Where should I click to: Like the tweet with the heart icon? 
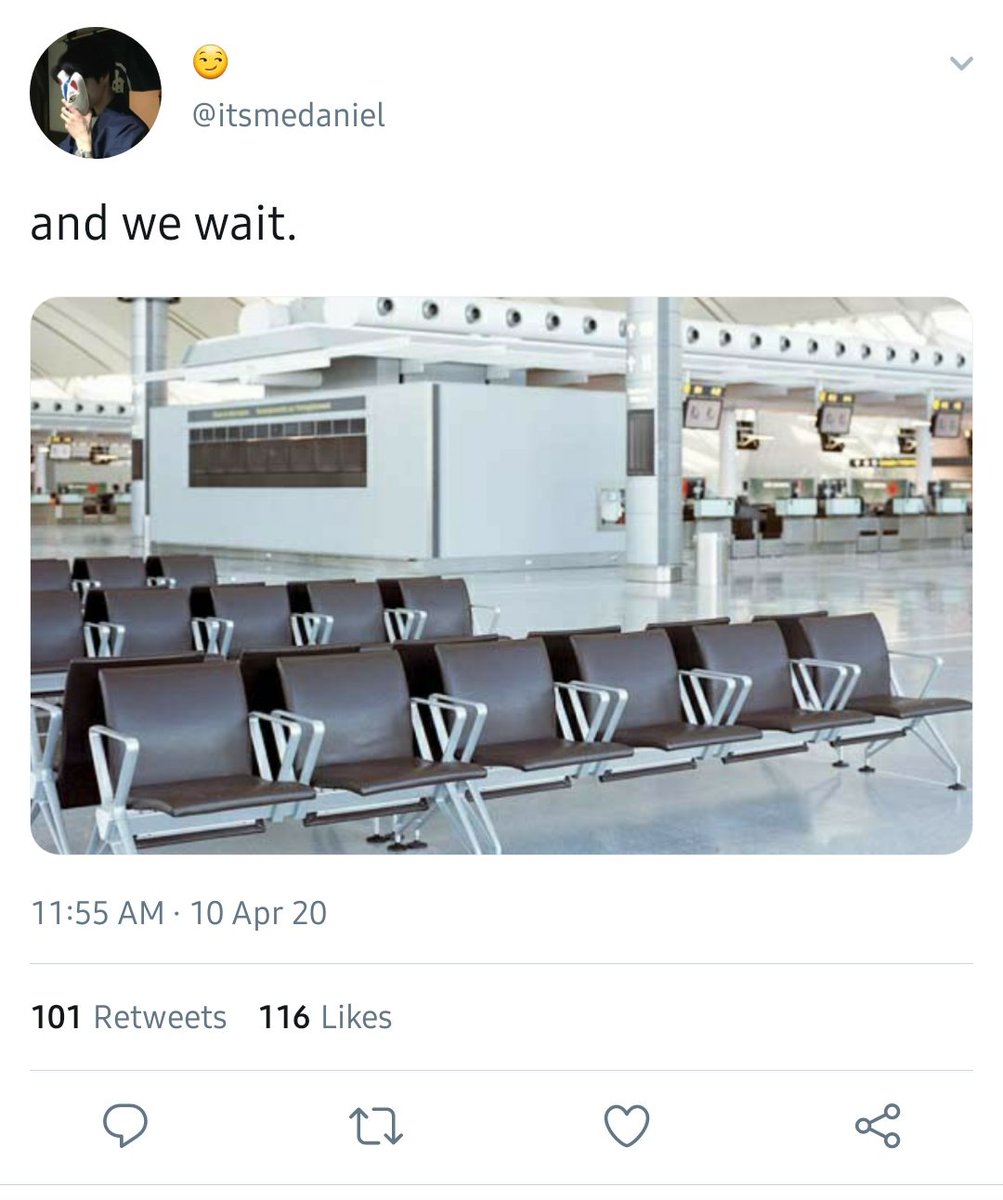tap(627, 1126)
